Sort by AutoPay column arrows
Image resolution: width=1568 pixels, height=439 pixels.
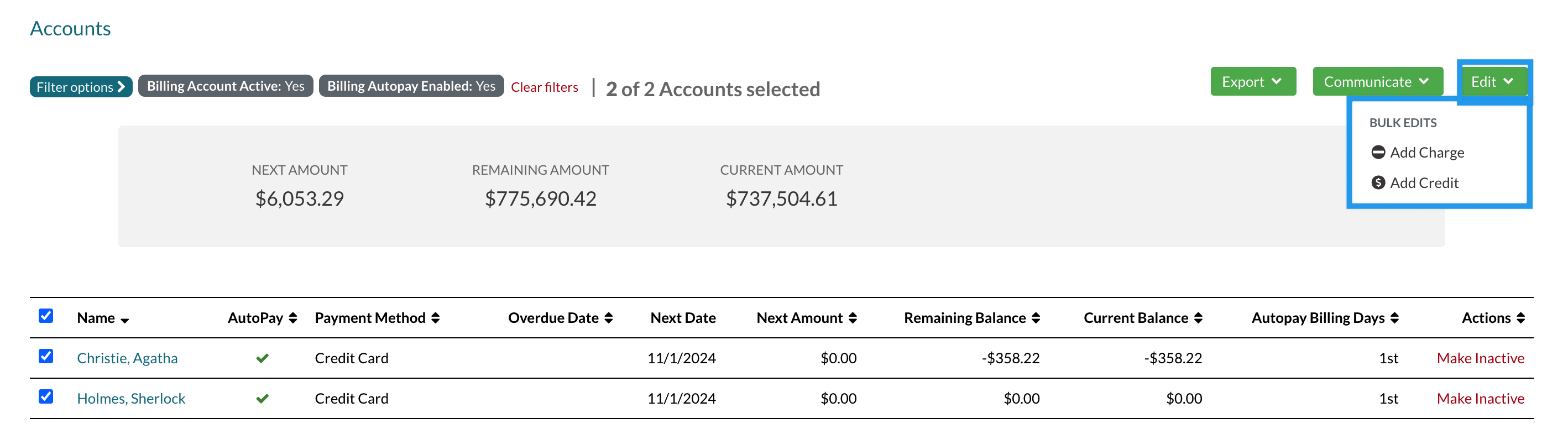pos(293,318)
